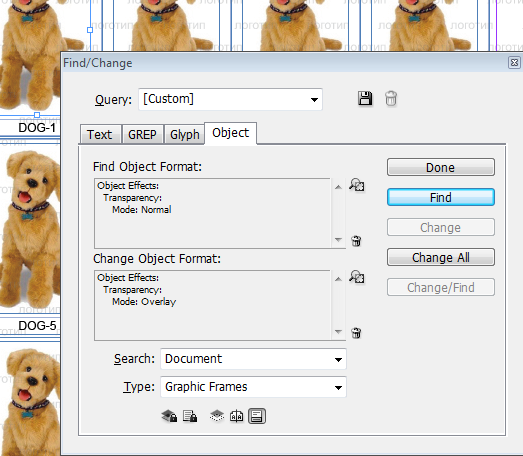This screenshot has height=456, width=523.
Task: Switch to the Text tab
Action: pyautogui.click(x=100, y=134)
